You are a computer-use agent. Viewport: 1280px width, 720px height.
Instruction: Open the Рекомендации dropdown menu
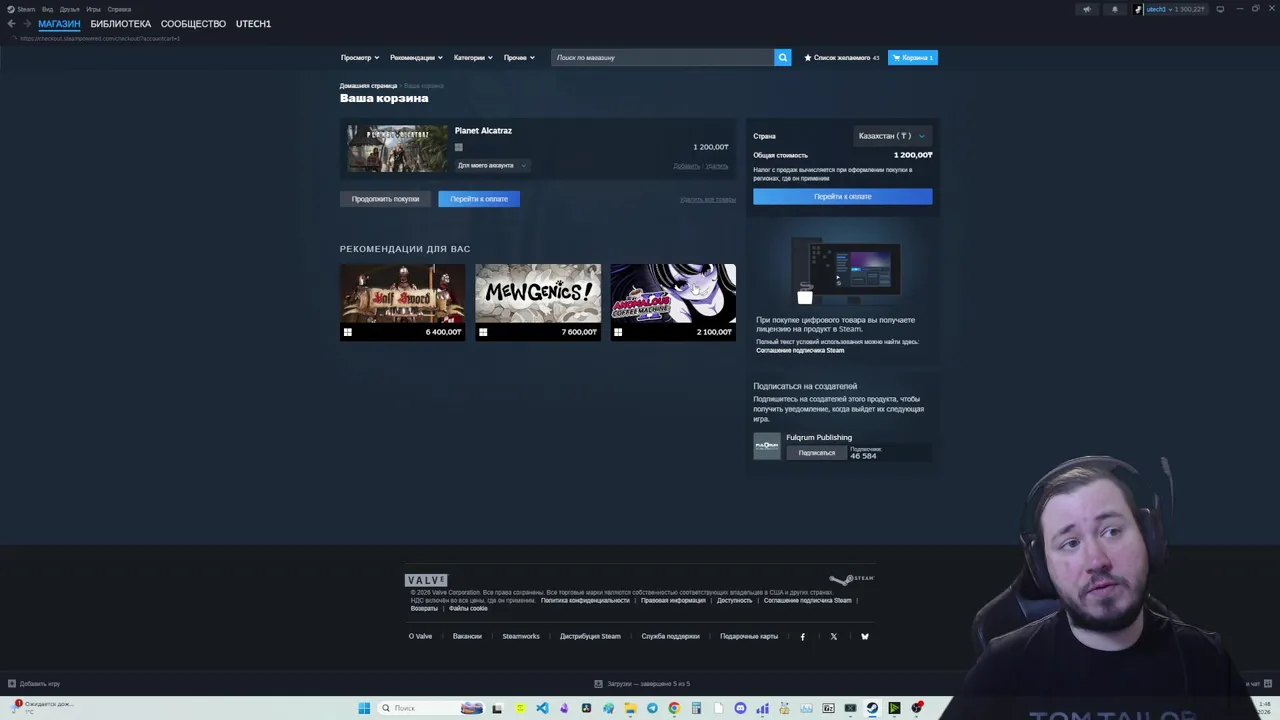coord(416,57)
